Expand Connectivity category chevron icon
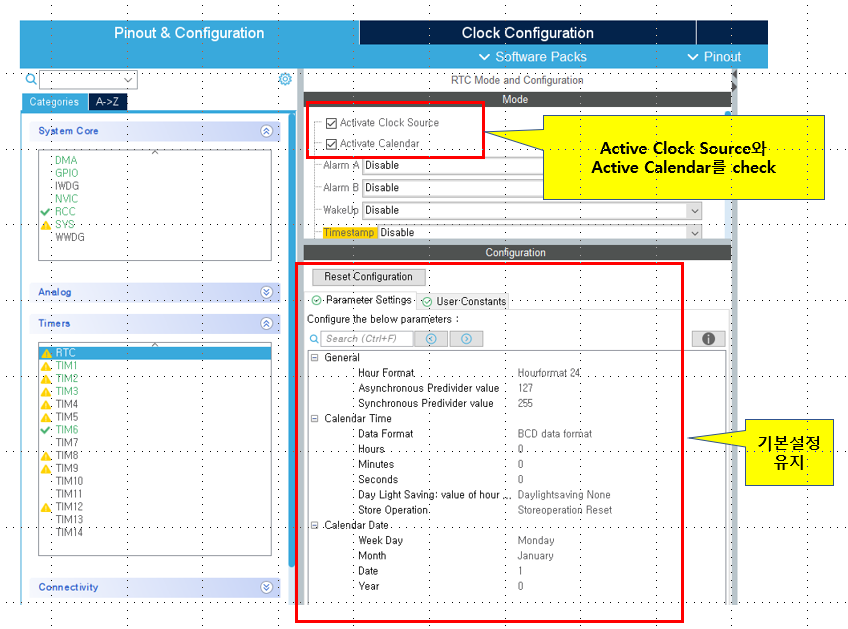The width and height of the screenshot is (848, 629). click(x=266, y=588)
